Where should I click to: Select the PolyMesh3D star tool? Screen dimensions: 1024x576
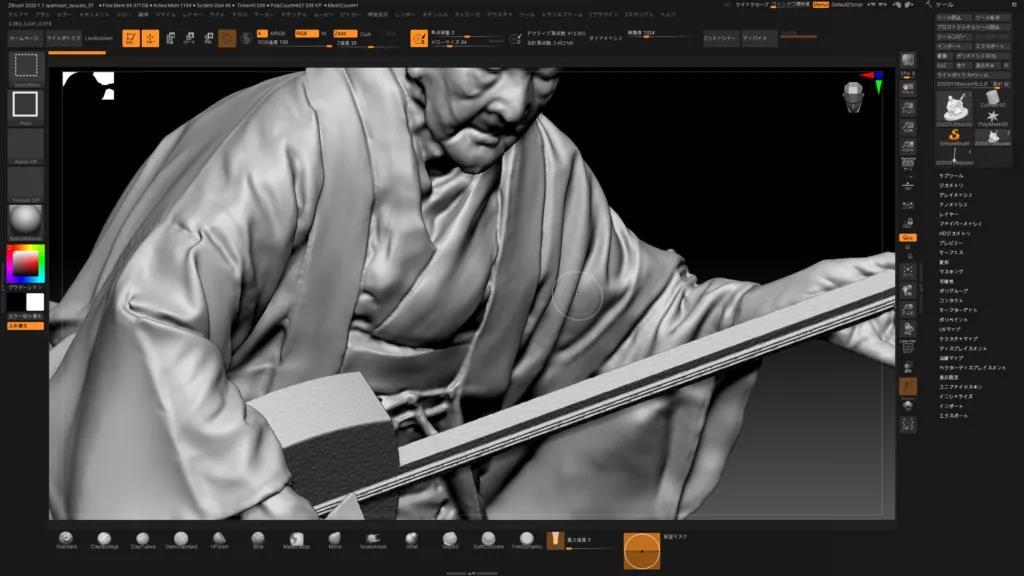tap(993, 119)
